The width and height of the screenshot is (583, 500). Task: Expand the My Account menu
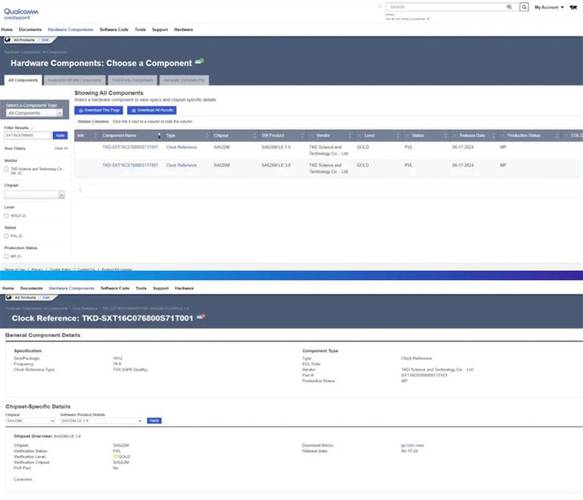(x=549, y=7)
